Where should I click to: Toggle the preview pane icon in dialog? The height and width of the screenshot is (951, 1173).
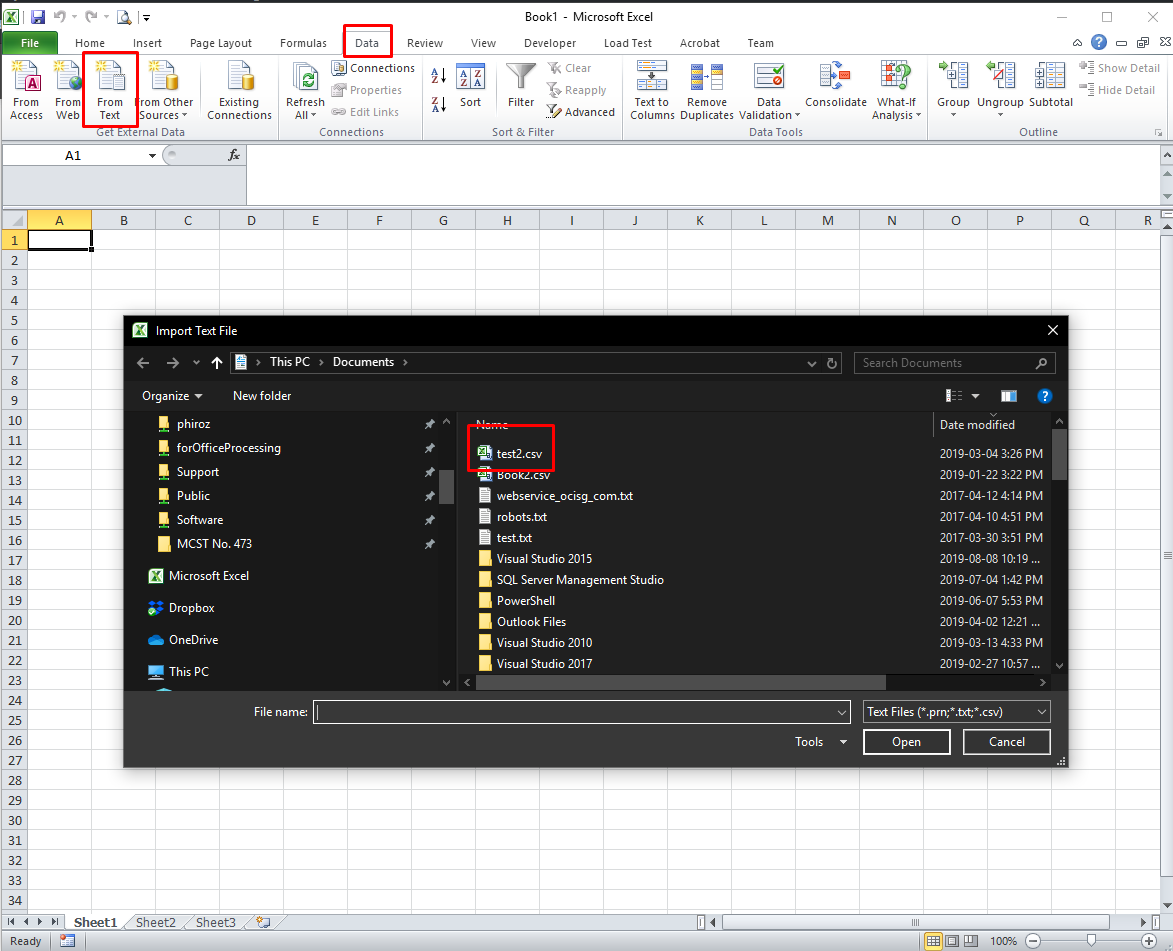point(1008,396)
